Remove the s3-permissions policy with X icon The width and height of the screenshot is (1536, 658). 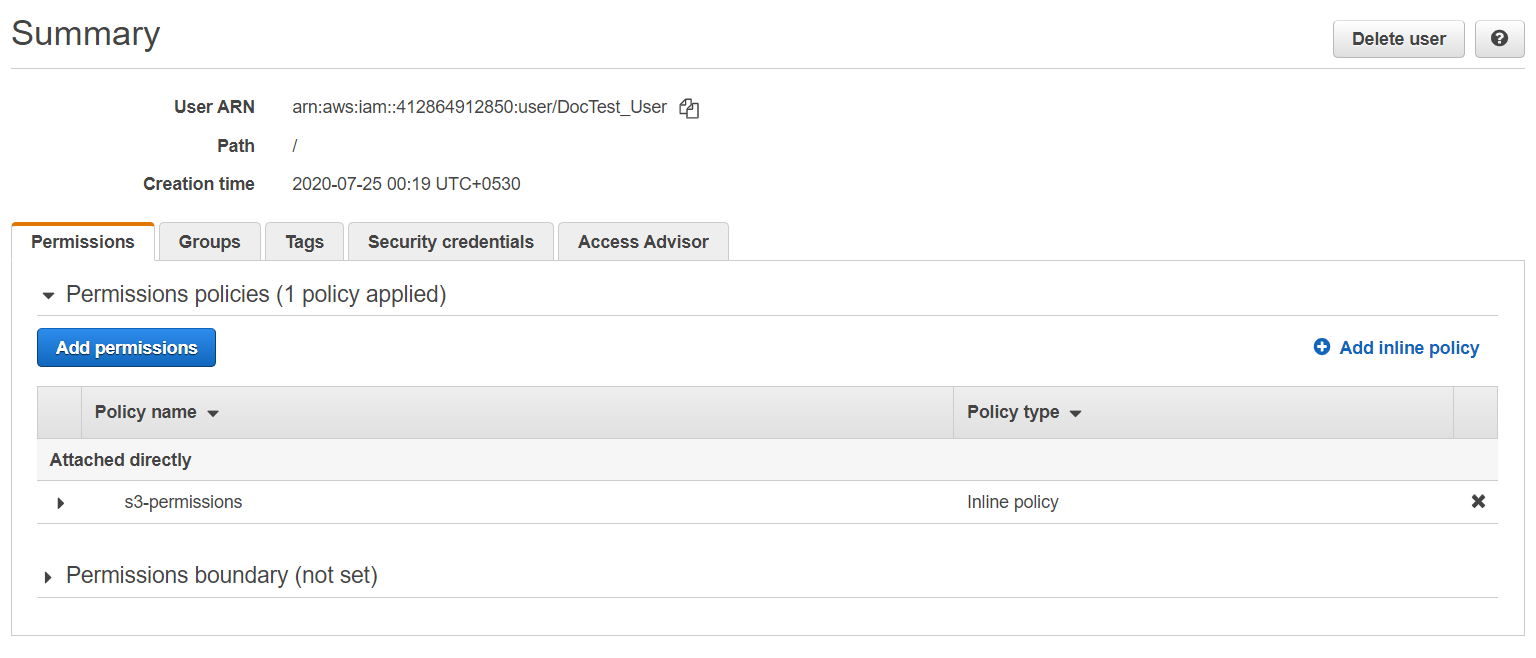[1478, 502]
